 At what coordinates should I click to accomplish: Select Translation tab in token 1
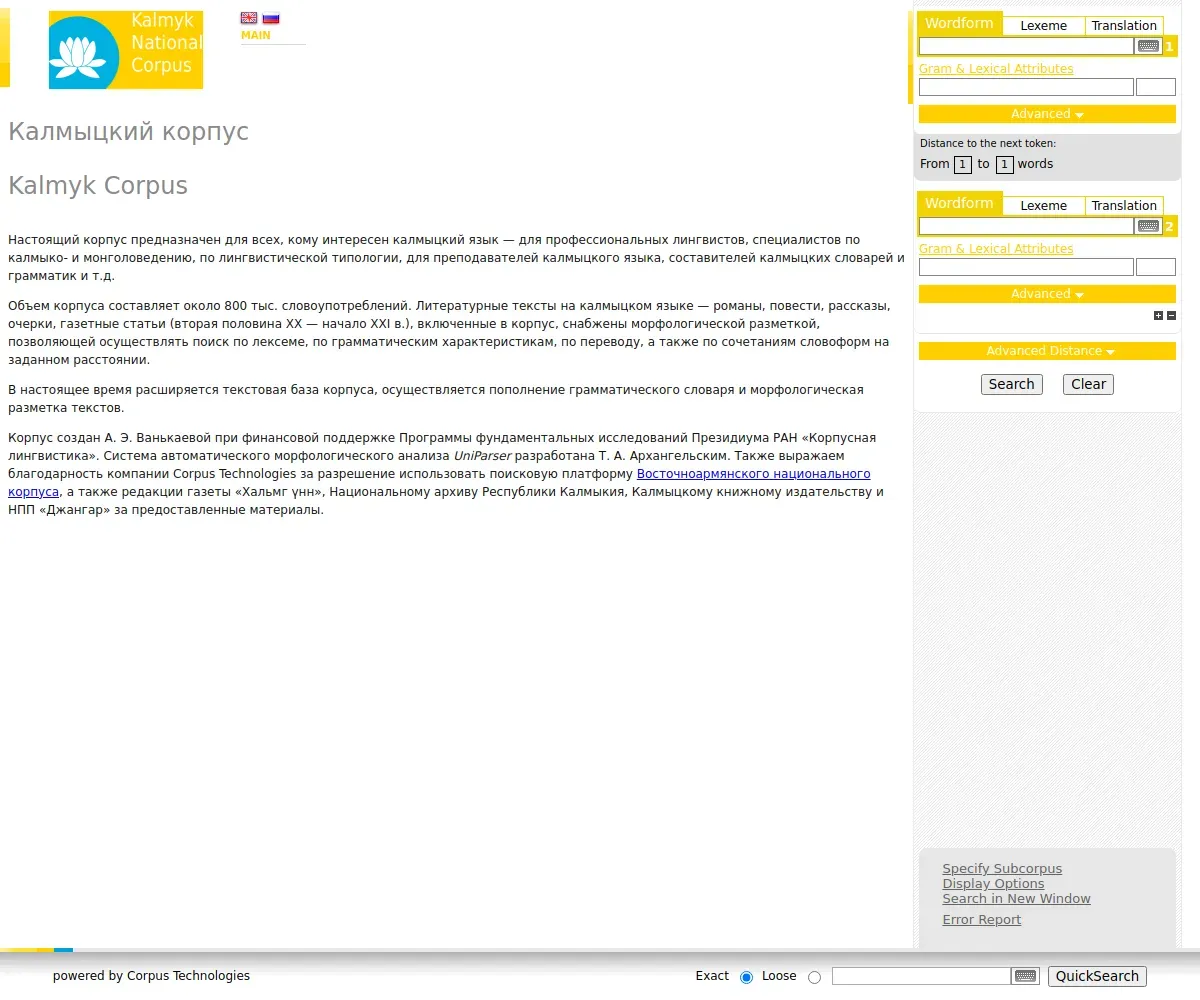(x=1124, y=26)
